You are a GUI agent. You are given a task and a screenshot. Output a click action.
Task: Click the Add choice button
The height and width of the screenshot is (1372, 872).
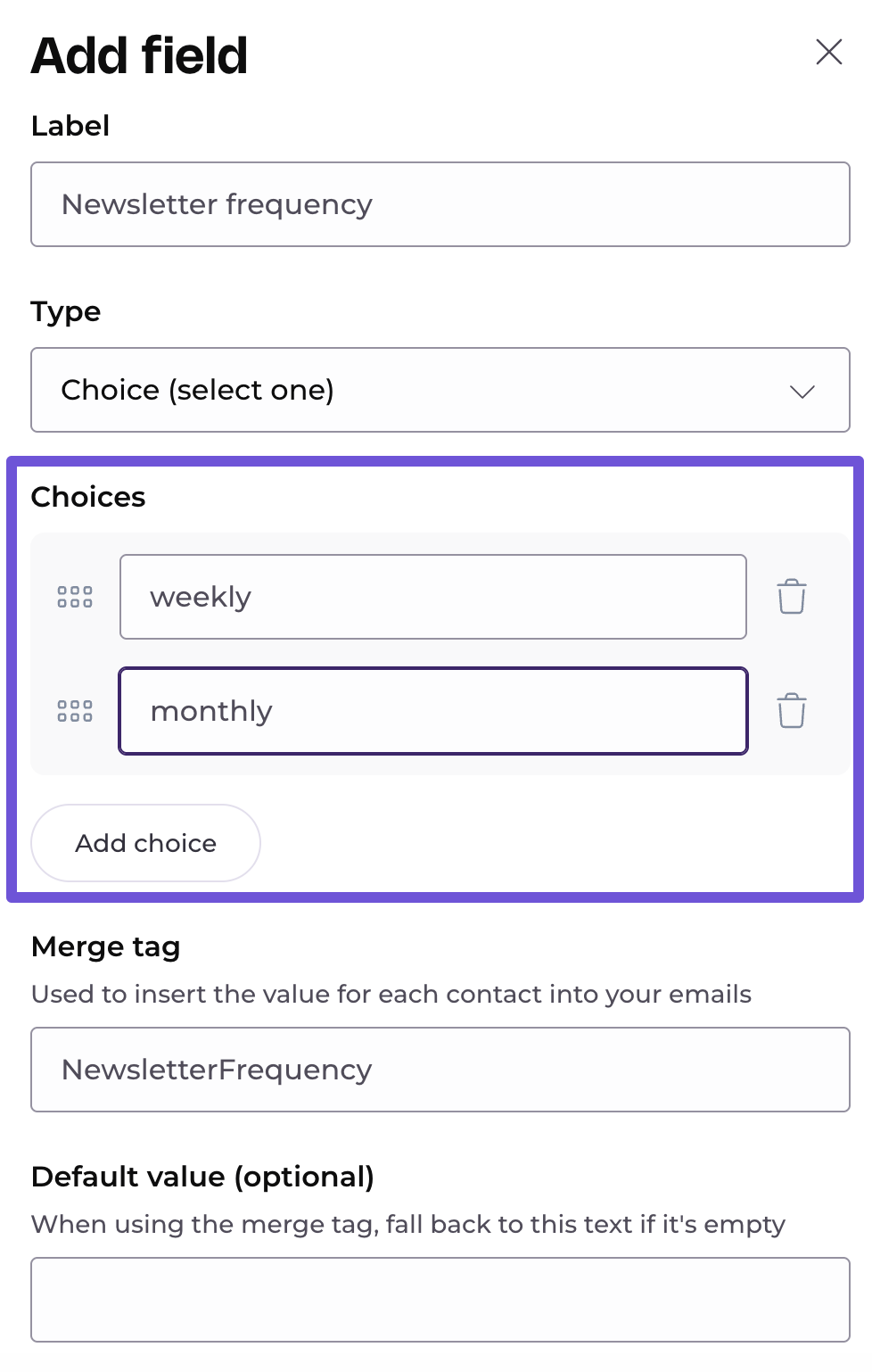click(x=145, y=843)
